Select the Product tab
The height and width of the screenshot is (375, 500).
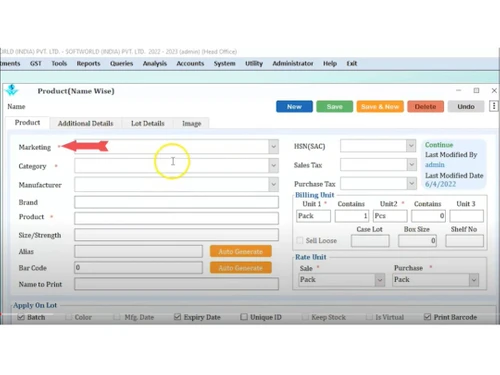pos(27,122)
